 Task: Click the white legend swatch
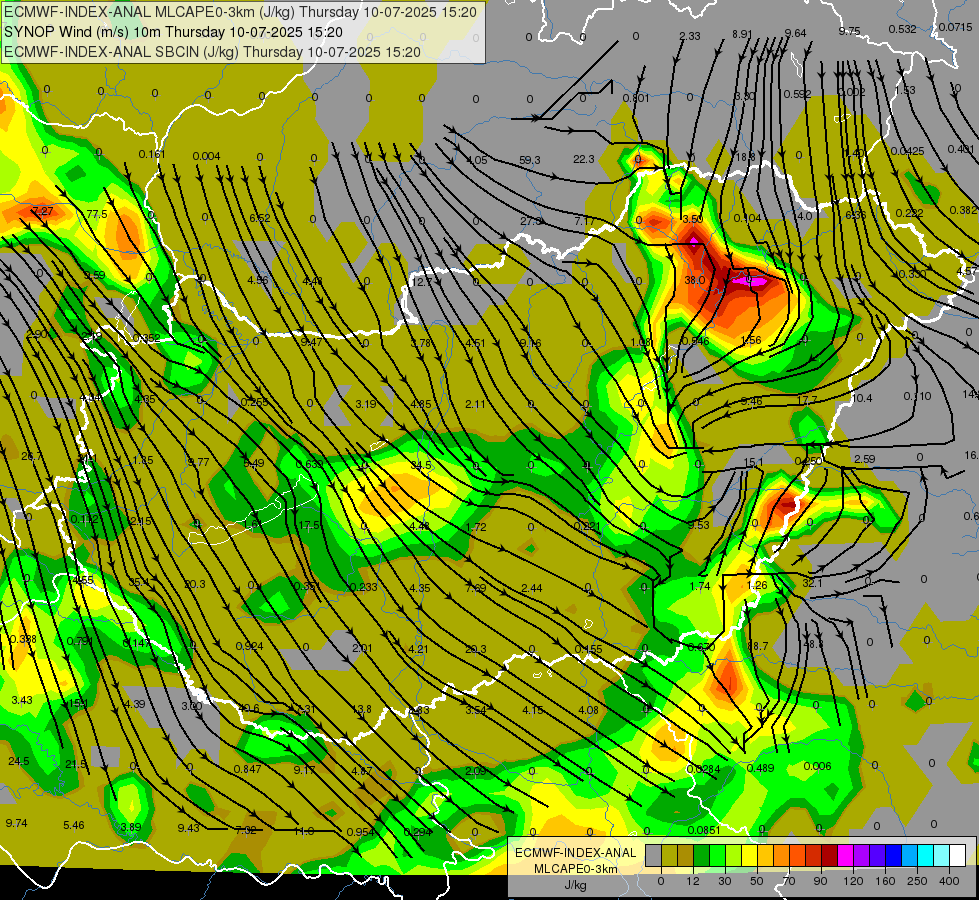[957, 856]
